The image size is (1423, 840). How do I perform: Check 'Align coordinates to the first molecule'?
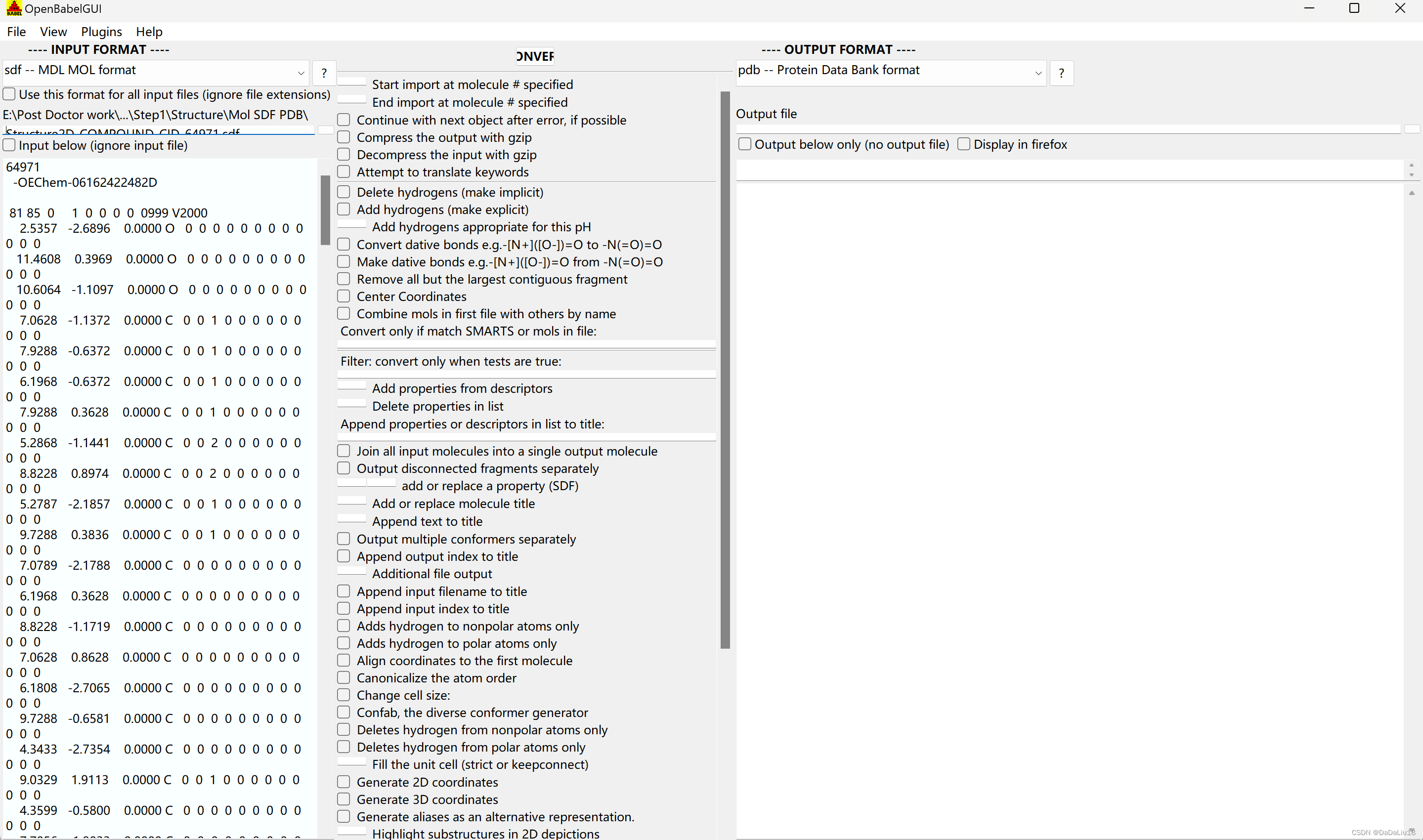pos(344,660)
